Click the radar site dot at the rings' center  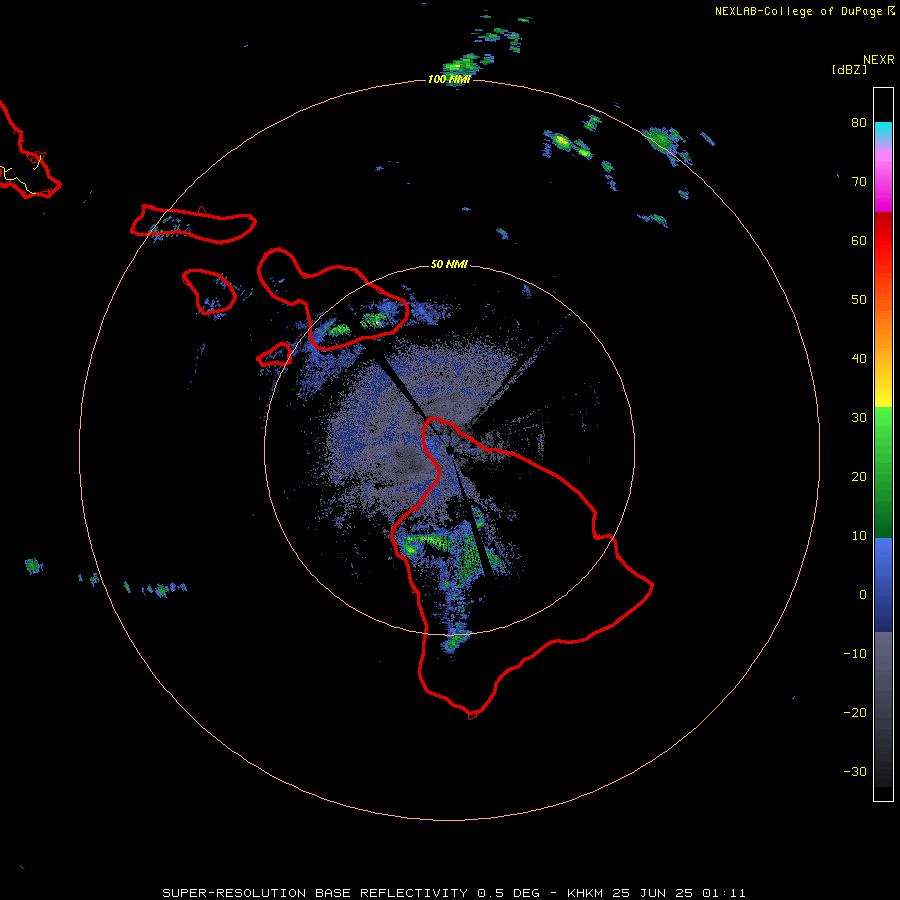coord(450,450)
